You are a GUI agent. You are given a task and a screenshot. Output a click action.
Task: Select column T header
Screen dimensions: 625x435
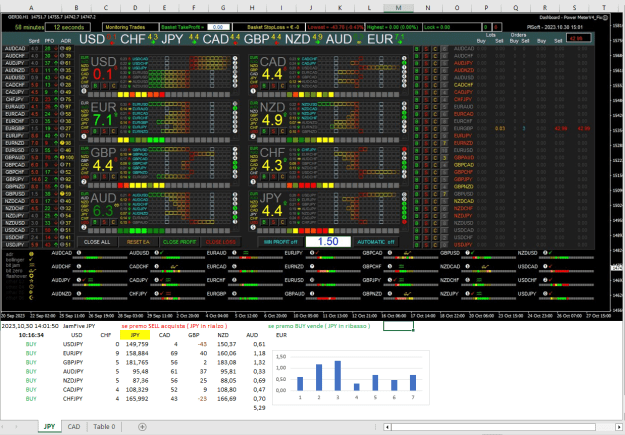tap(604, 8)
